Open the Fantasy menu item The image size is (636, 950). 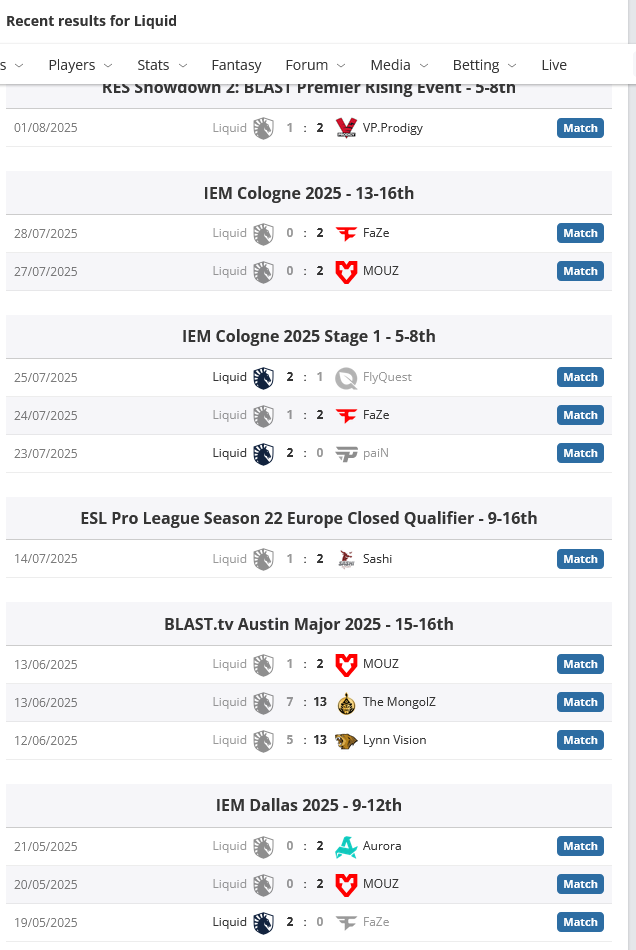click(x=236, y=65)
